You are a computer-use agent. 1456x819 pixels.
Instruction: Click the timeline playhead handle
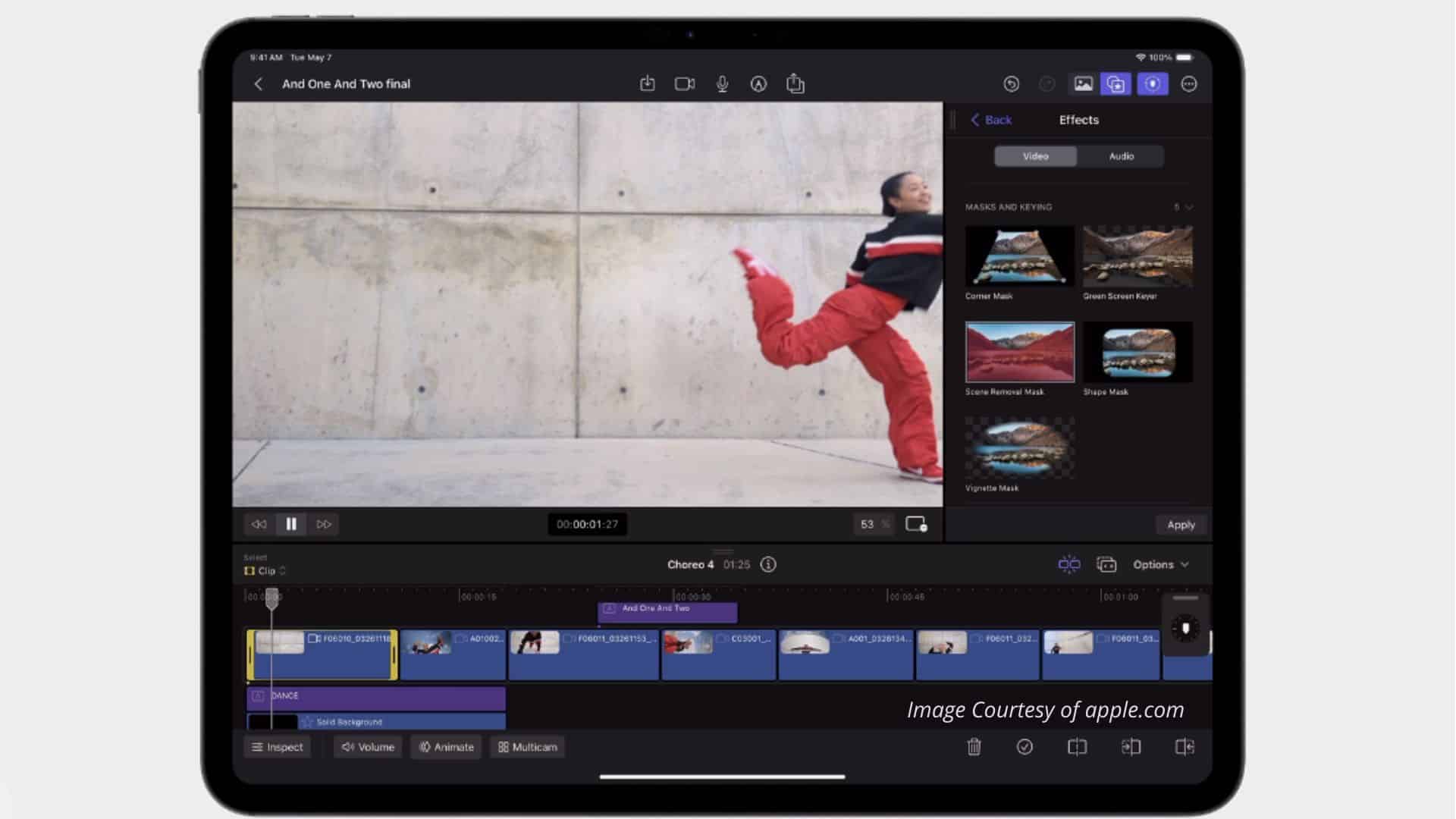[271, 598]
